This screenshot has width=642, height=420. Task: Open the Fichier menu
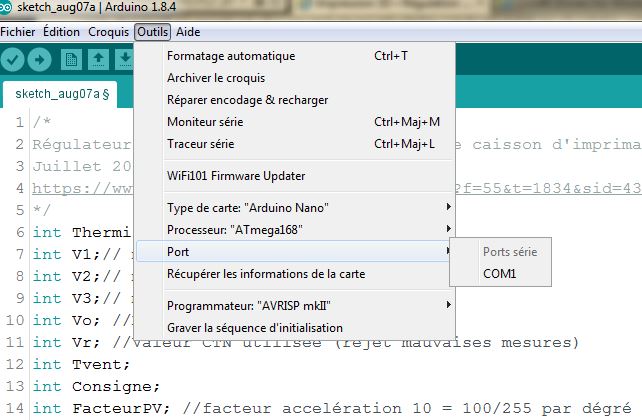(x=18, y=32)
